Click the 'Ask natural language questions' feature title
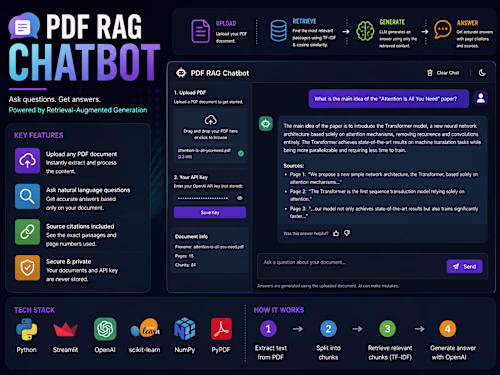The image size is (500, 375). coord(88,190)
